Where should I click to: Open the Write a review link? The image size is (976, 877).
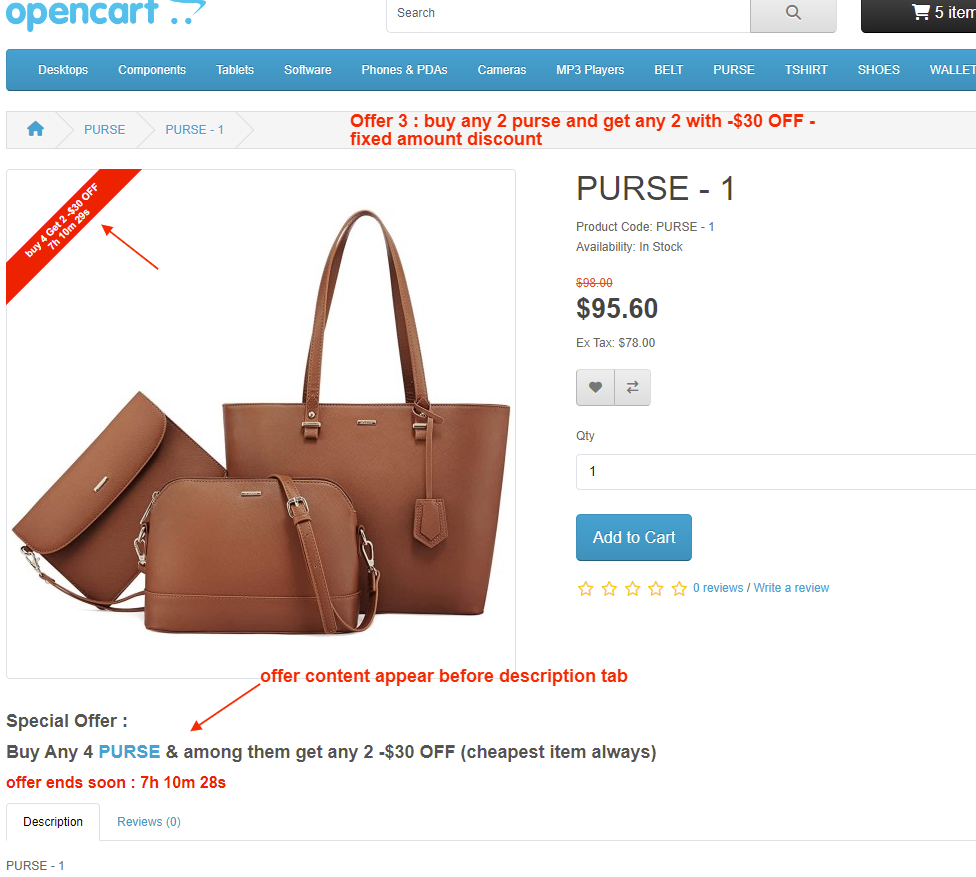pos(791,588)
